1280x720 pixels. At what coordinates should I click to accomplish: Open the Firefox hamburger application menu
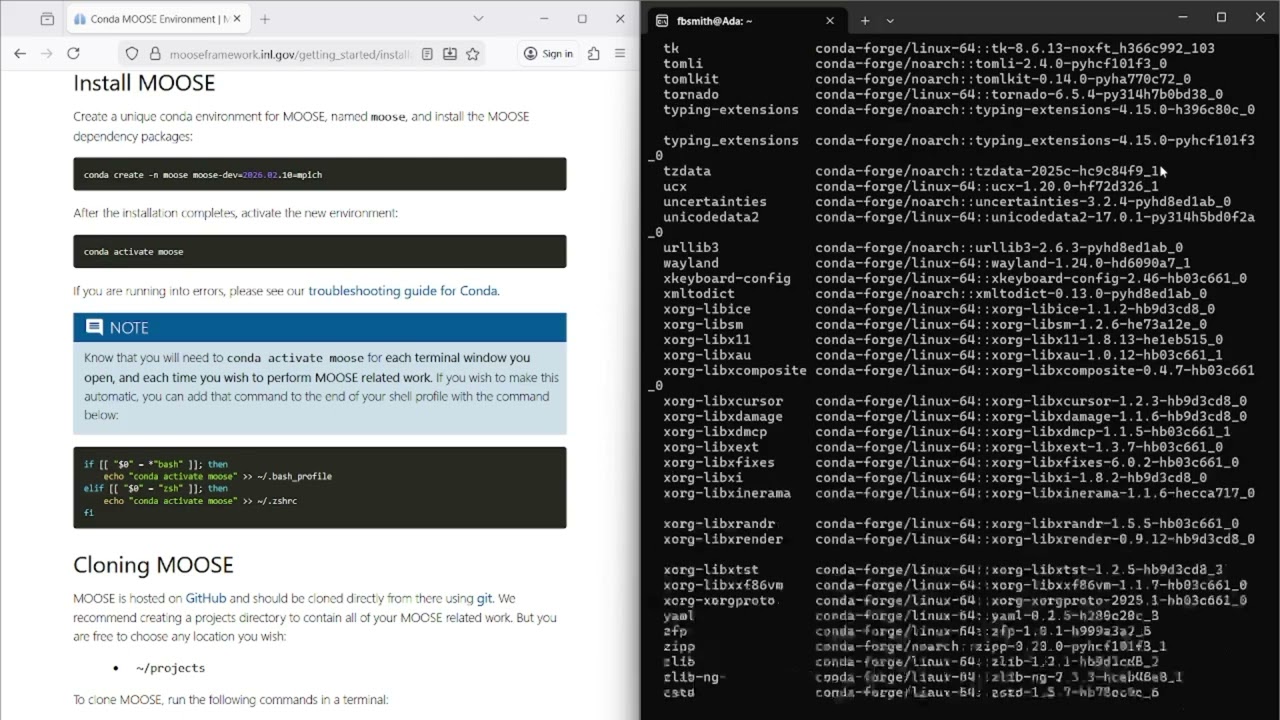click(620, 54)
